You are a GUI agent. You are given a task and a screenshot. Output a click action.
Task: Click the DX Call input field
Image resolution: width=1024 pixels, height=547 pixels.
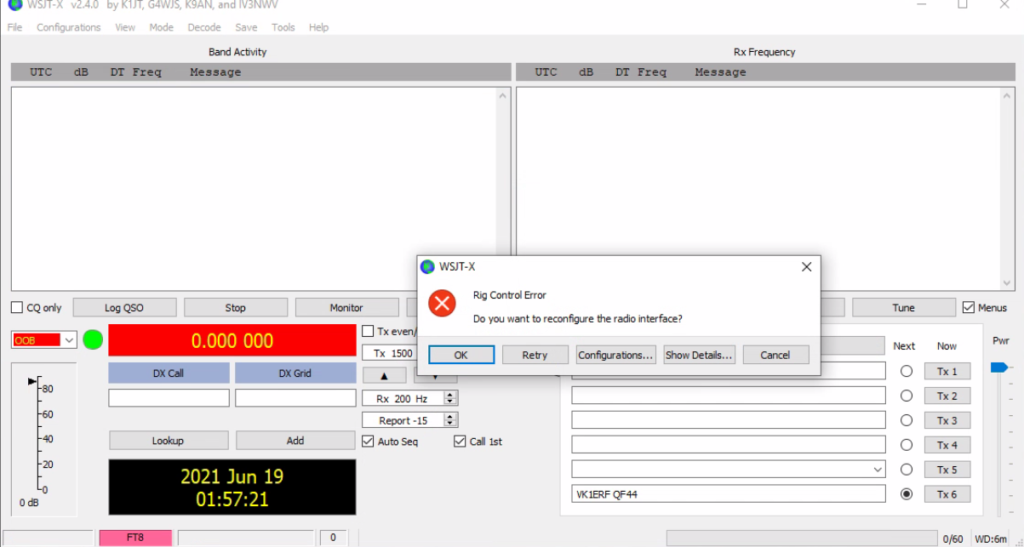click(x=168, y=398)
